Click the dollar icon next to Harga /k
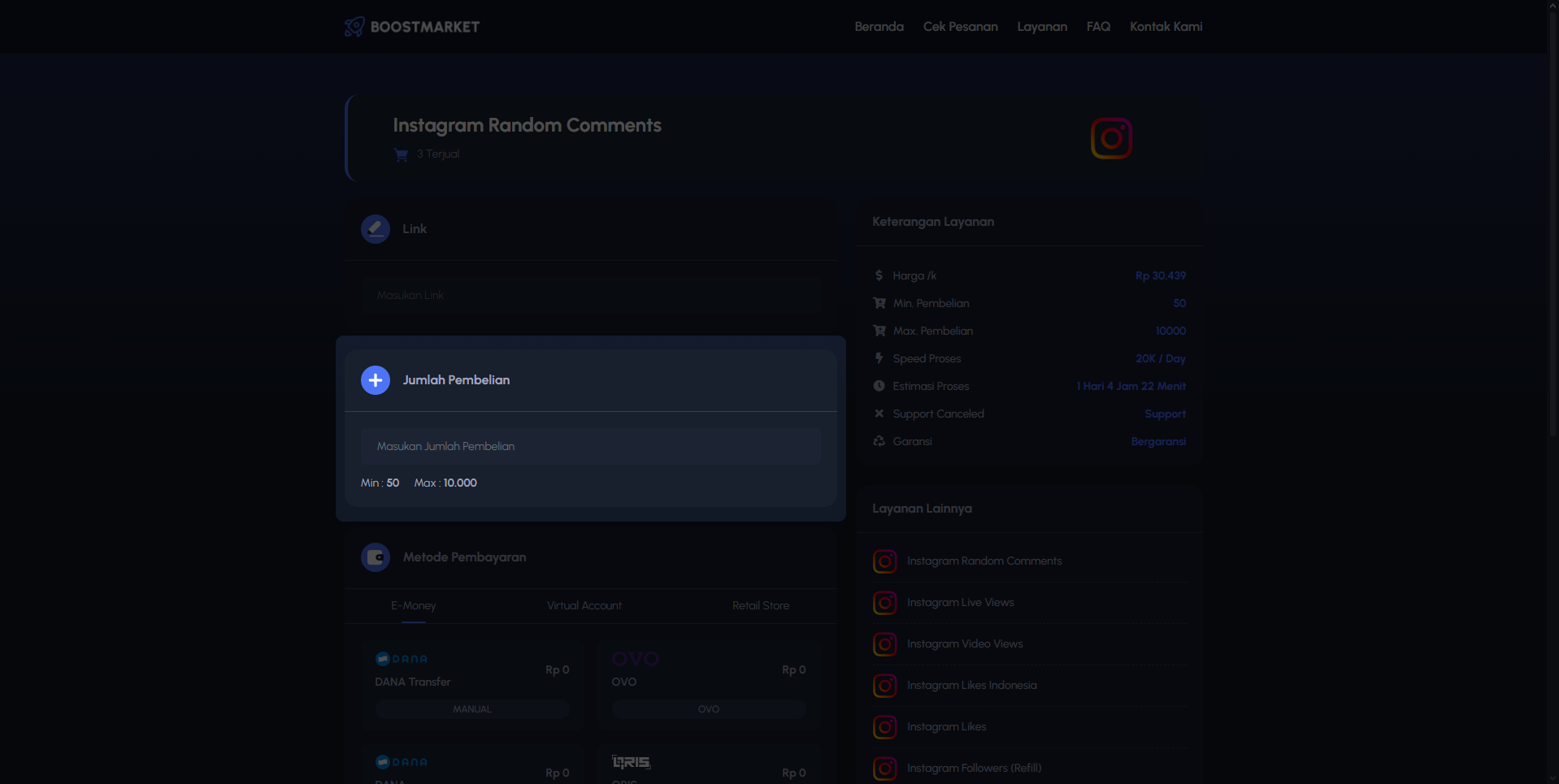The image size is (1559, 784). pyautogui.click(x=879, y=275)
